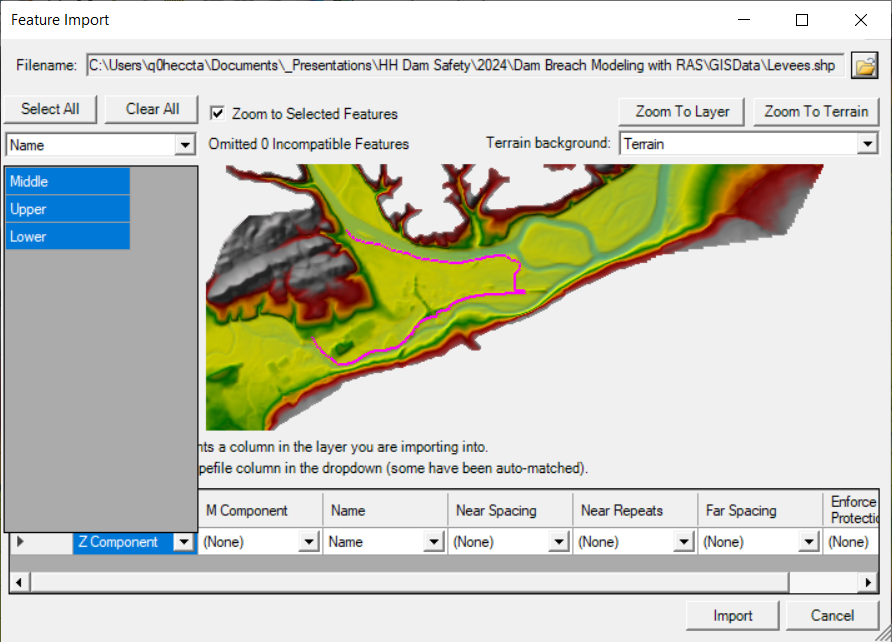Screen dimensions: 892x642
Task: Click the horizontal scrollbar thumb
Action: click(x=410, y=582)
